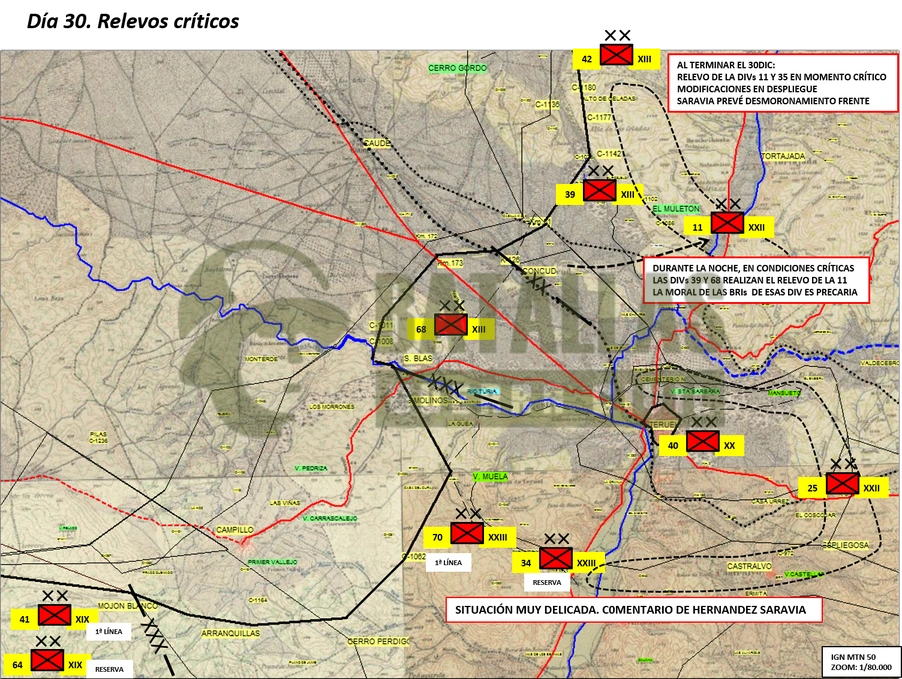Select the "S. BLAS" place label
Viewport: 902px width, 679px height.
coord(418,358)
